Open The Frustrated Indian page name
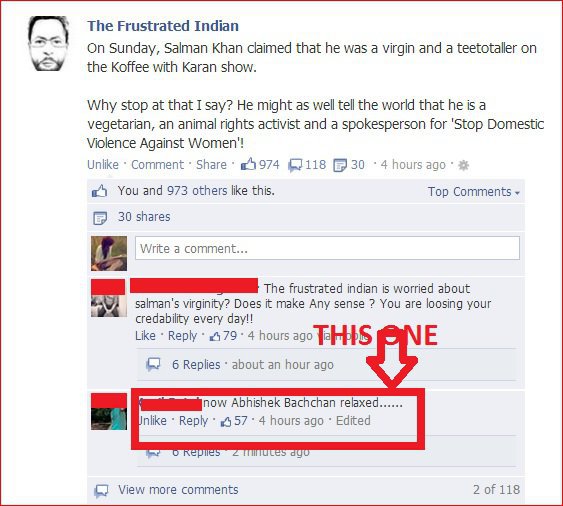 click(163, 26)
